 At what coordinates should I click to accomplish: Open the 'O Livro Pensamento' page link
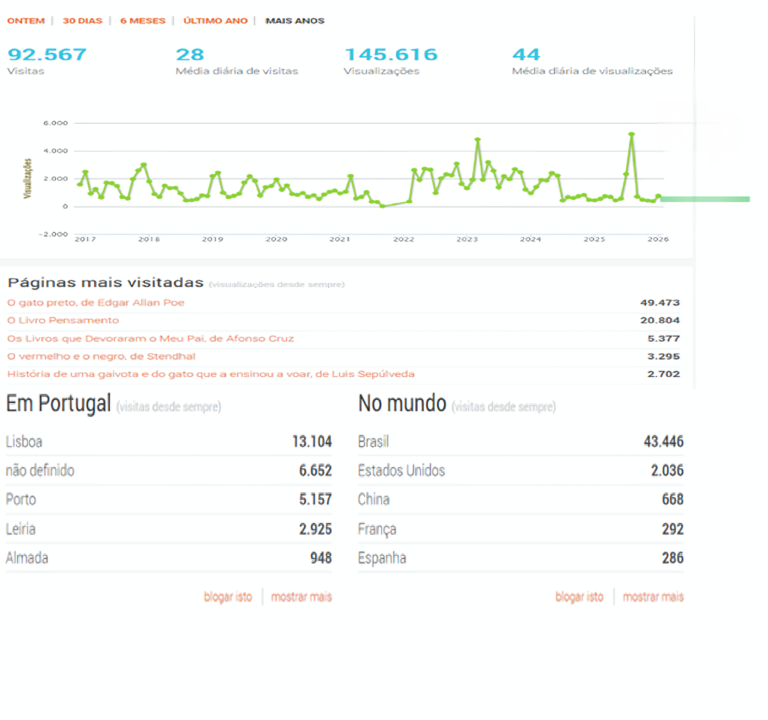63,320
